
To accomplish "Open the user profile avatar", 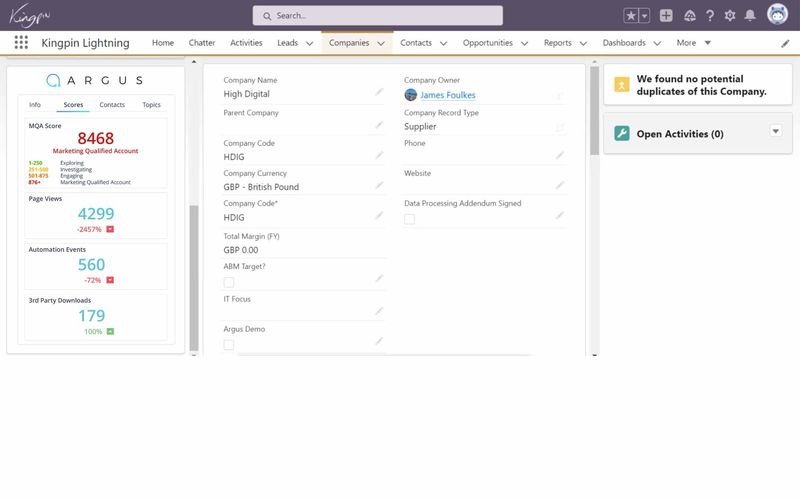I will (x=777, y=14).
